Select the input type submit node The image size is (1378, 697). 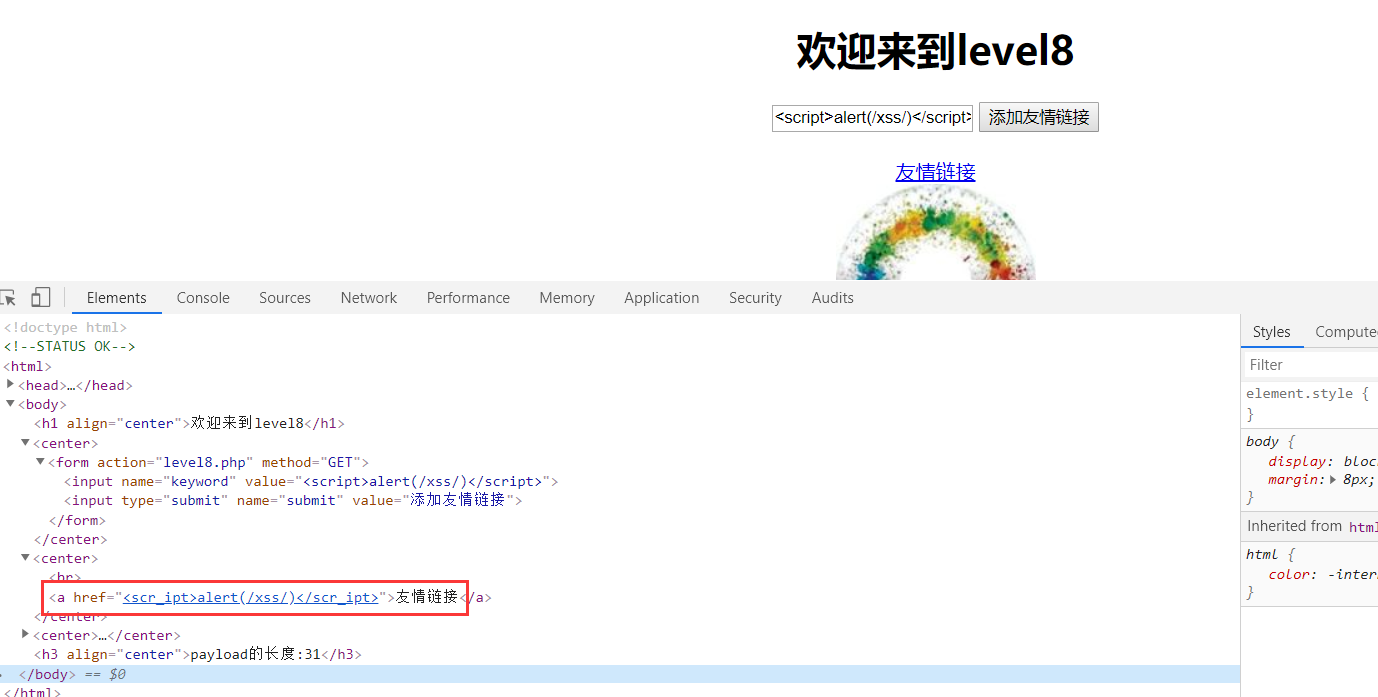pyautogui.click(x=293, y=500)
